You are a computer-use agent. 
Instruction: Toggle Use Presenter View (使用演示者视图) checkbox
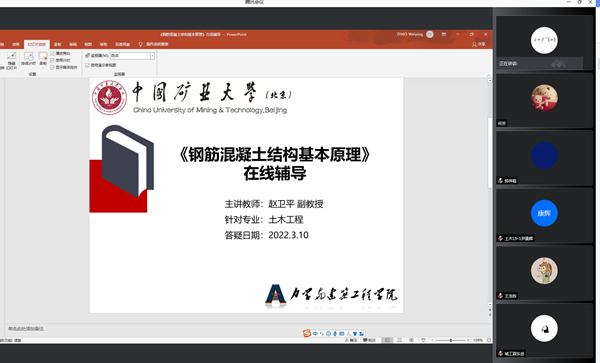pyautogui.click(x=87, y=65)
